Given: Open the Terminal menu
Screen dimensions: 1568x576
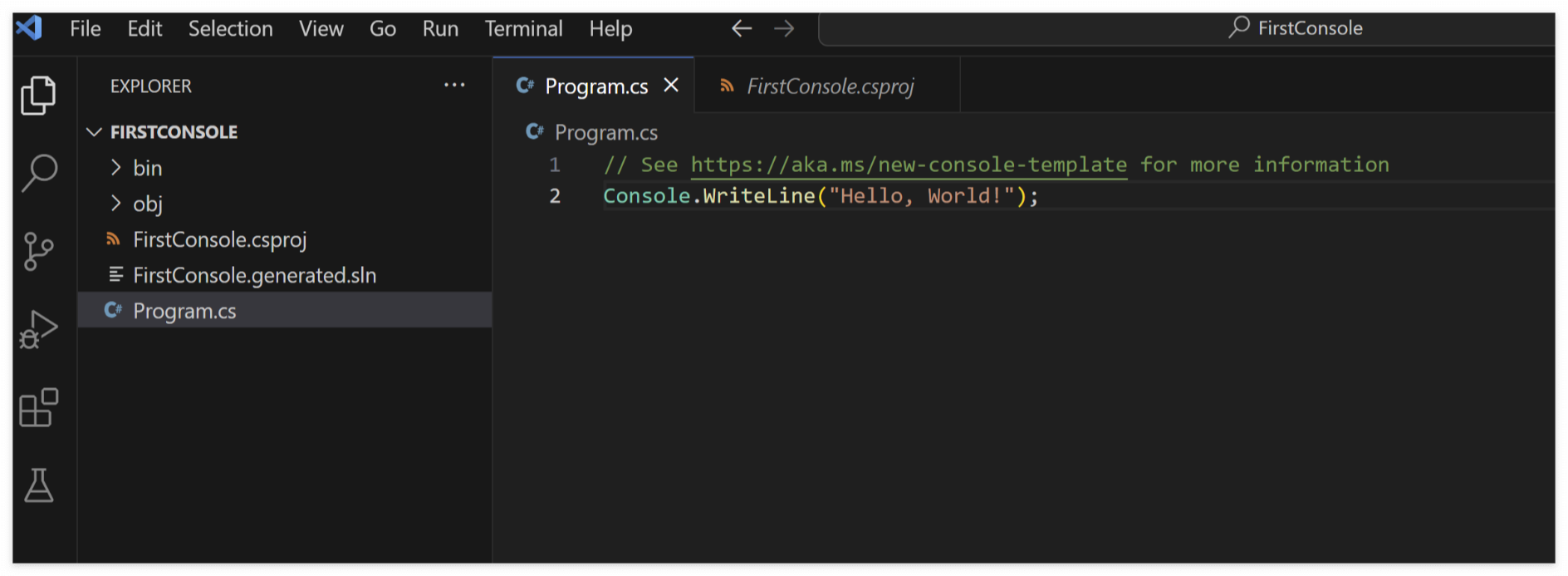Looking at the screenshot, I should pos(524,28).
